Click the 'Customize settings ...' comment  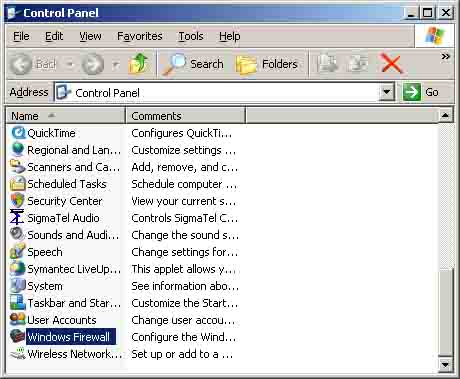tap(183, 150)
